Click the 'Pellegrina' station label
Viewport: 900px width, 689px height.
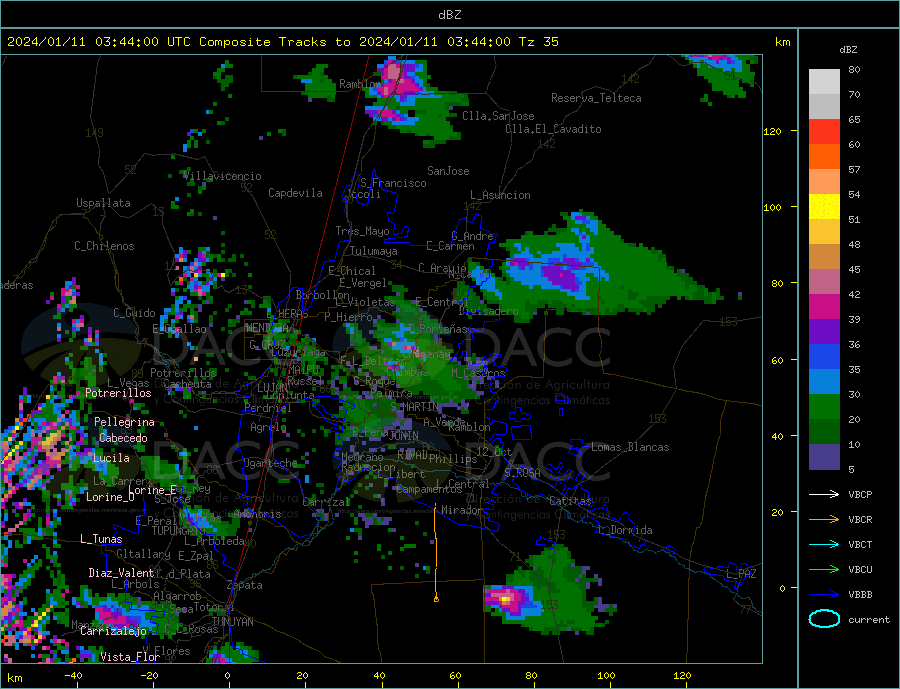point(125,422)
